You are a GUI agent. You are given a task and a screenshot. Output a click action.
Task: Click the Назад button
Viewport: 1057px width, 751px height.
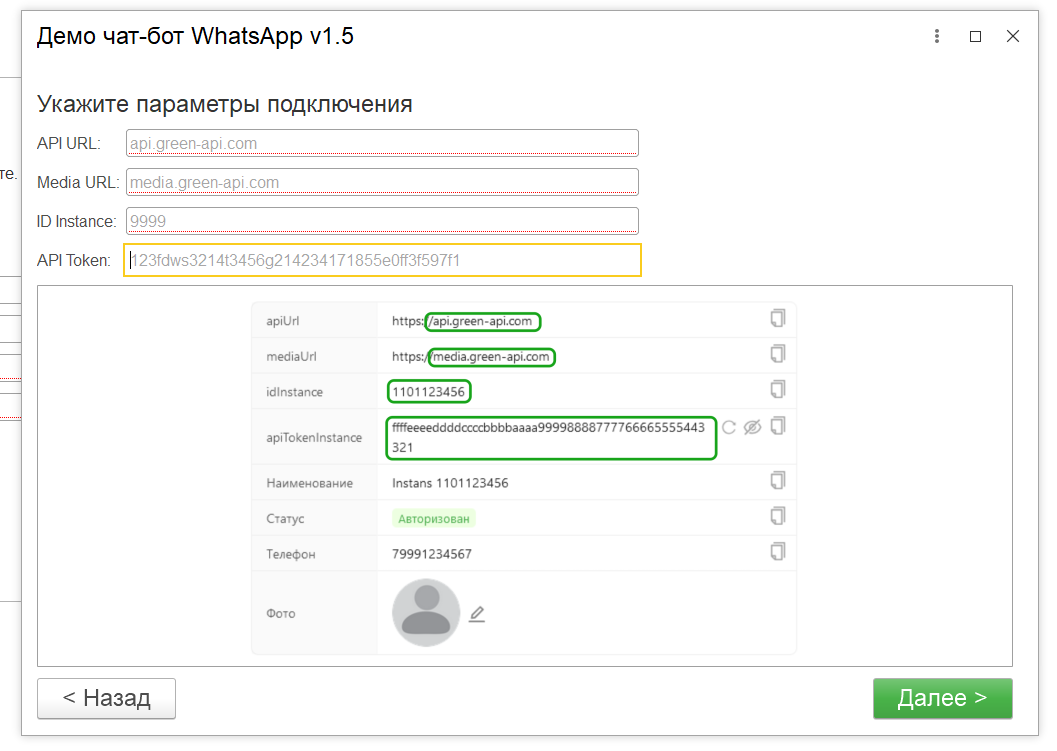click(x=106, y=698)
